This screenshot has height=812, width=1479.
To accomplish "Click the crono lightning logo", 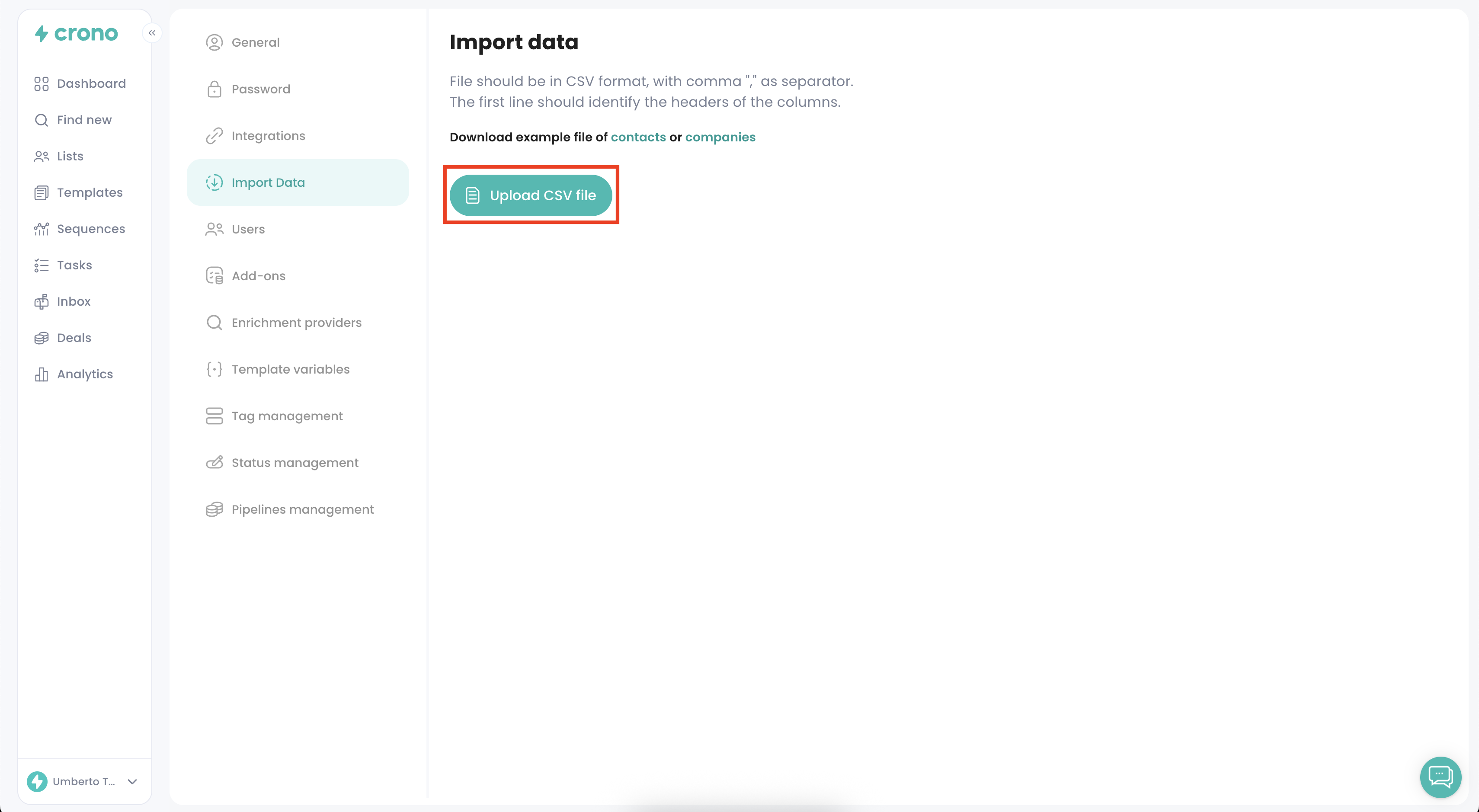I will 42,33.
